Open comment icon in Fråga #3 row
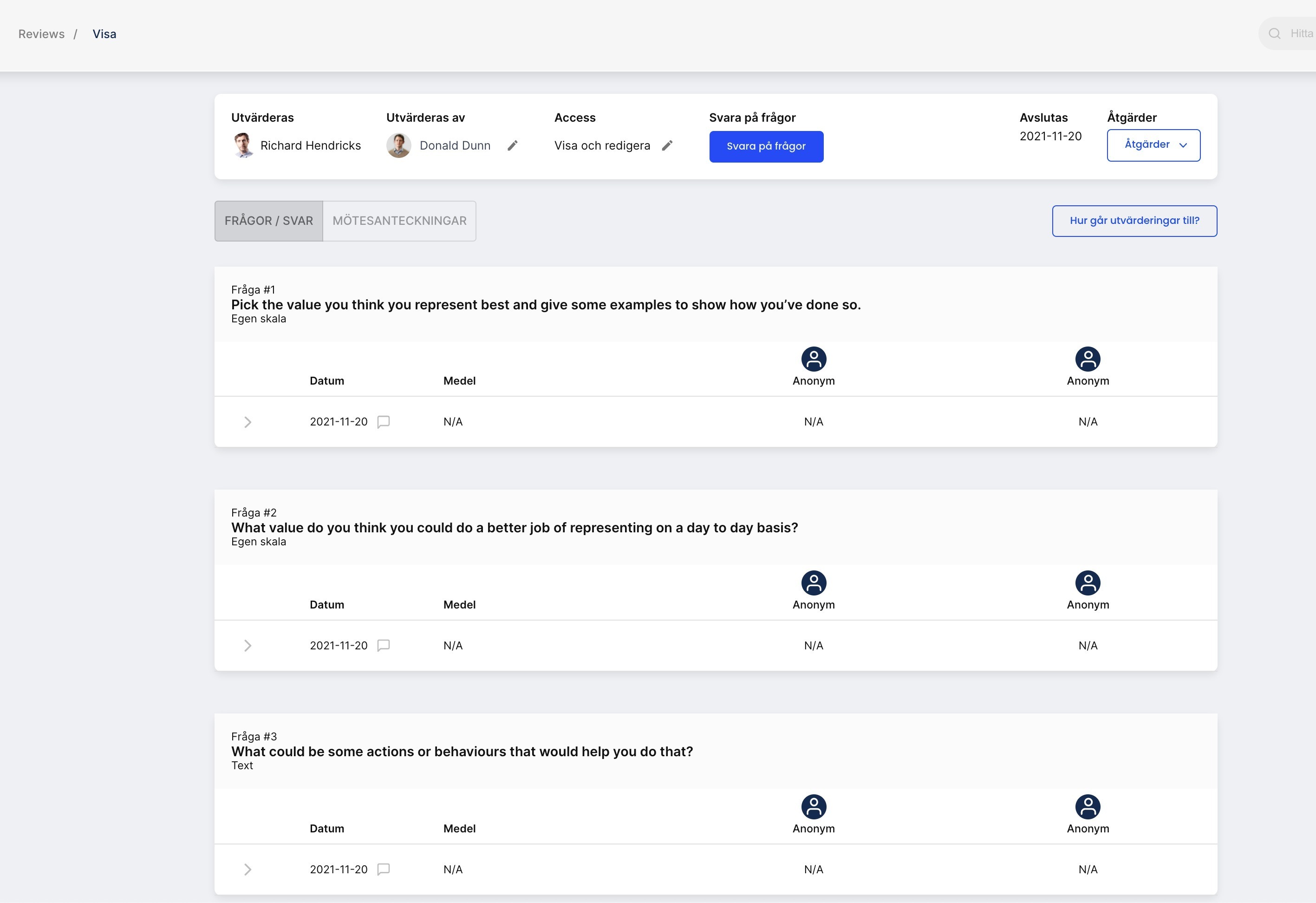Viewport: 1316px width, 903px height. 384,869
